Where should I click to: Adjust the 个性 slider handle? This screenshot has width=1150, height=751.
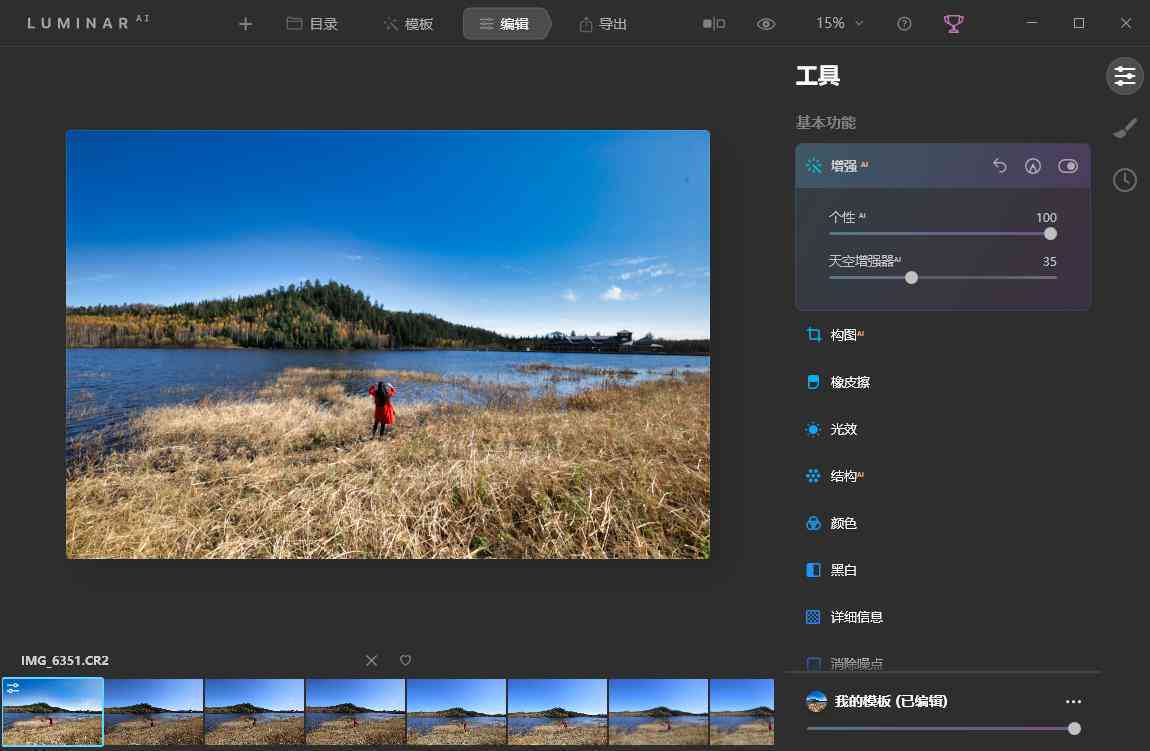coord(1050,234)
